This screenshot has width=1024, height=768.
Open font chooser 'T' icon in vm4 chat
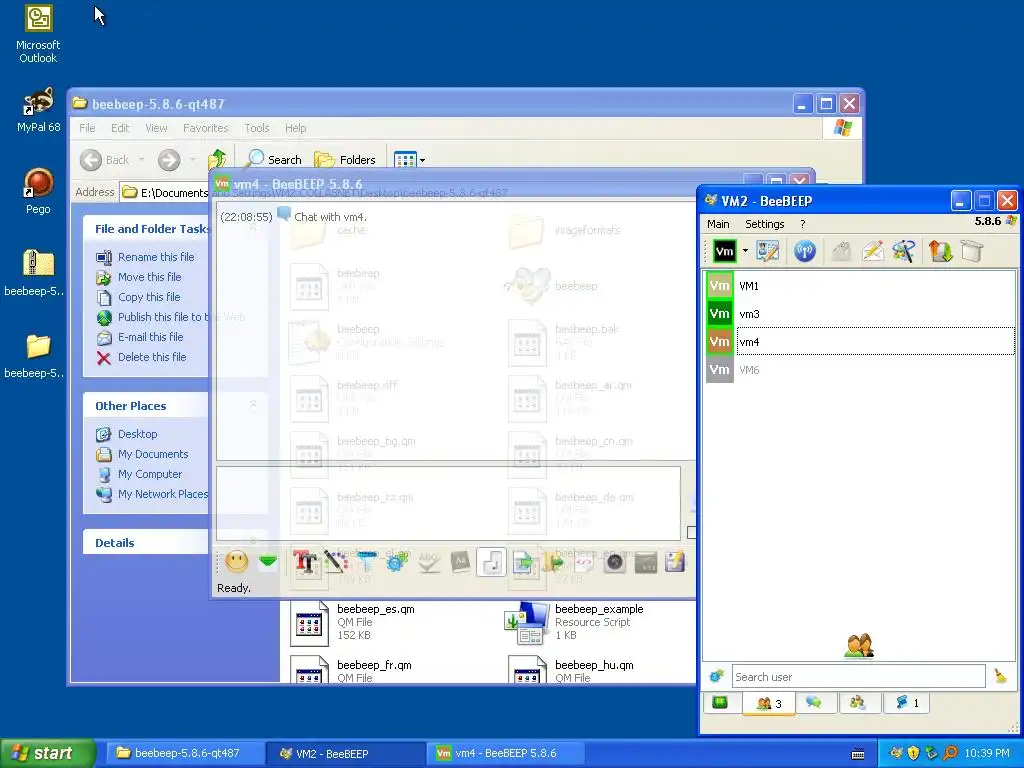(x=304, y=562)
